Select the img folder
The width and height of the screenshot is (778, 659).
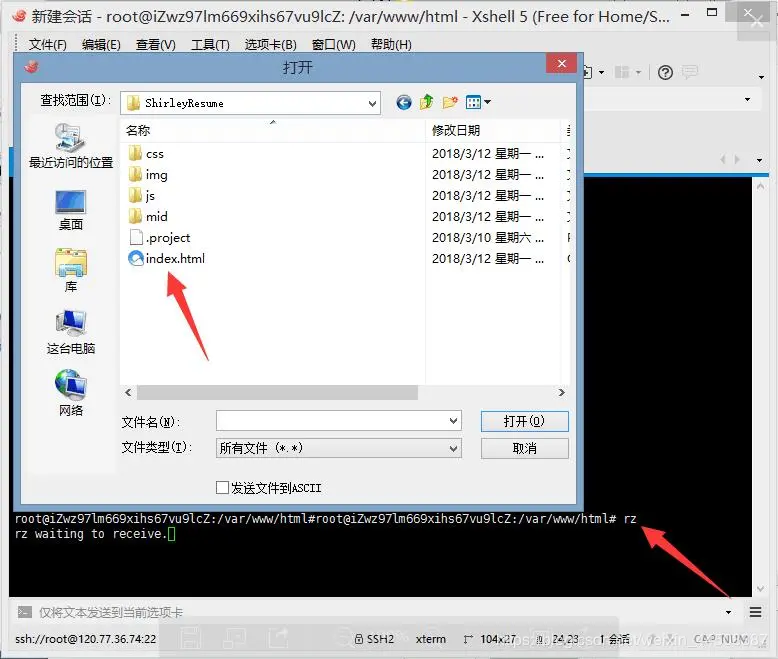[148, 175]
